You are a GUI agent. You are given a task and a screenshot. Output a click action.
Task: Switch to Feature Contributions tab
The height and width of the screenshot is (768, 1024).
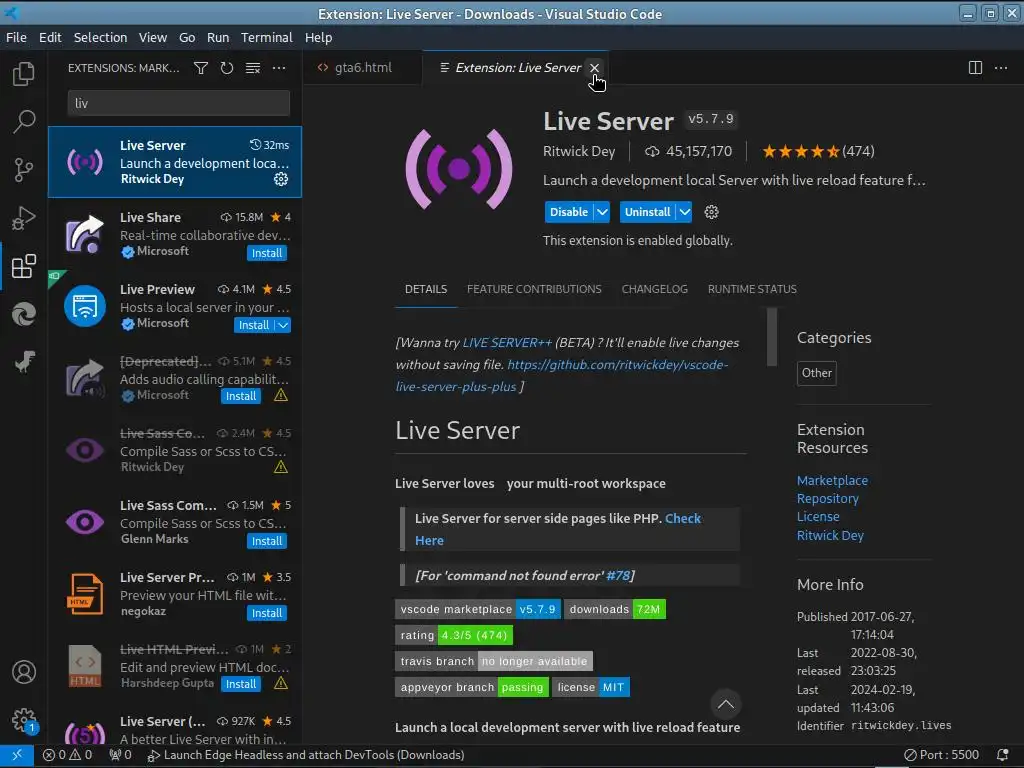click(534, 289)
